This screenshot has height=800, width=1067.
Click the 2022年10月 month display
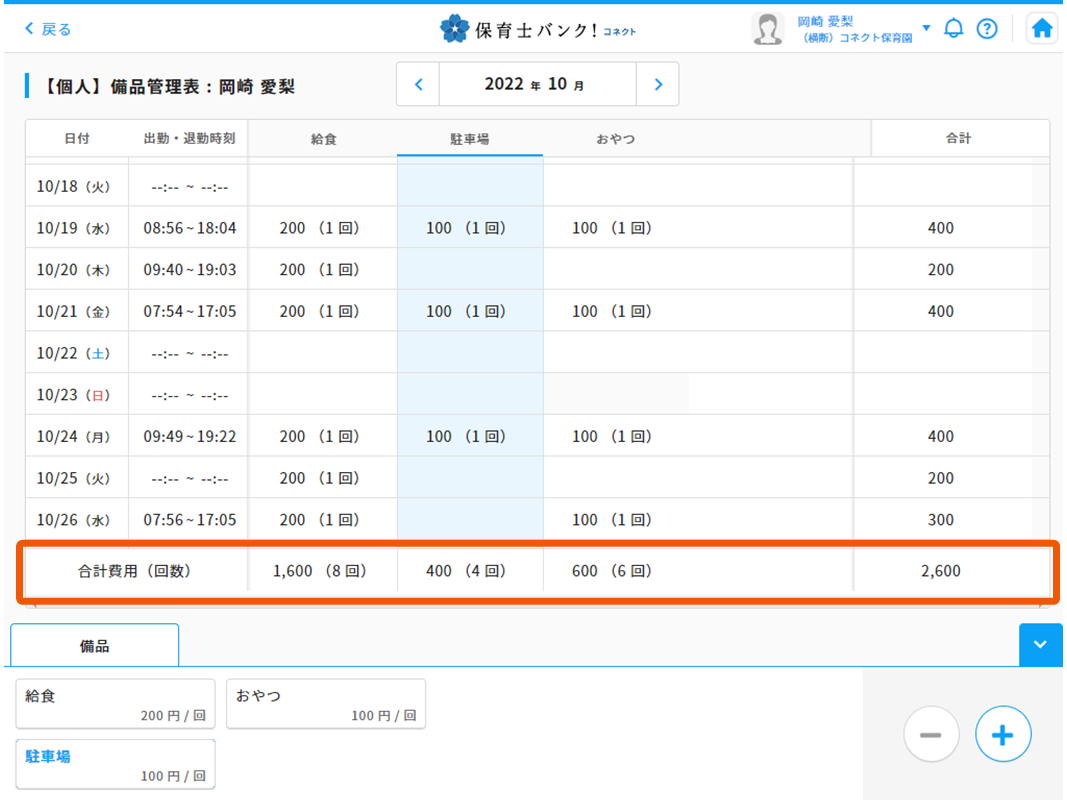pos(537,85)
